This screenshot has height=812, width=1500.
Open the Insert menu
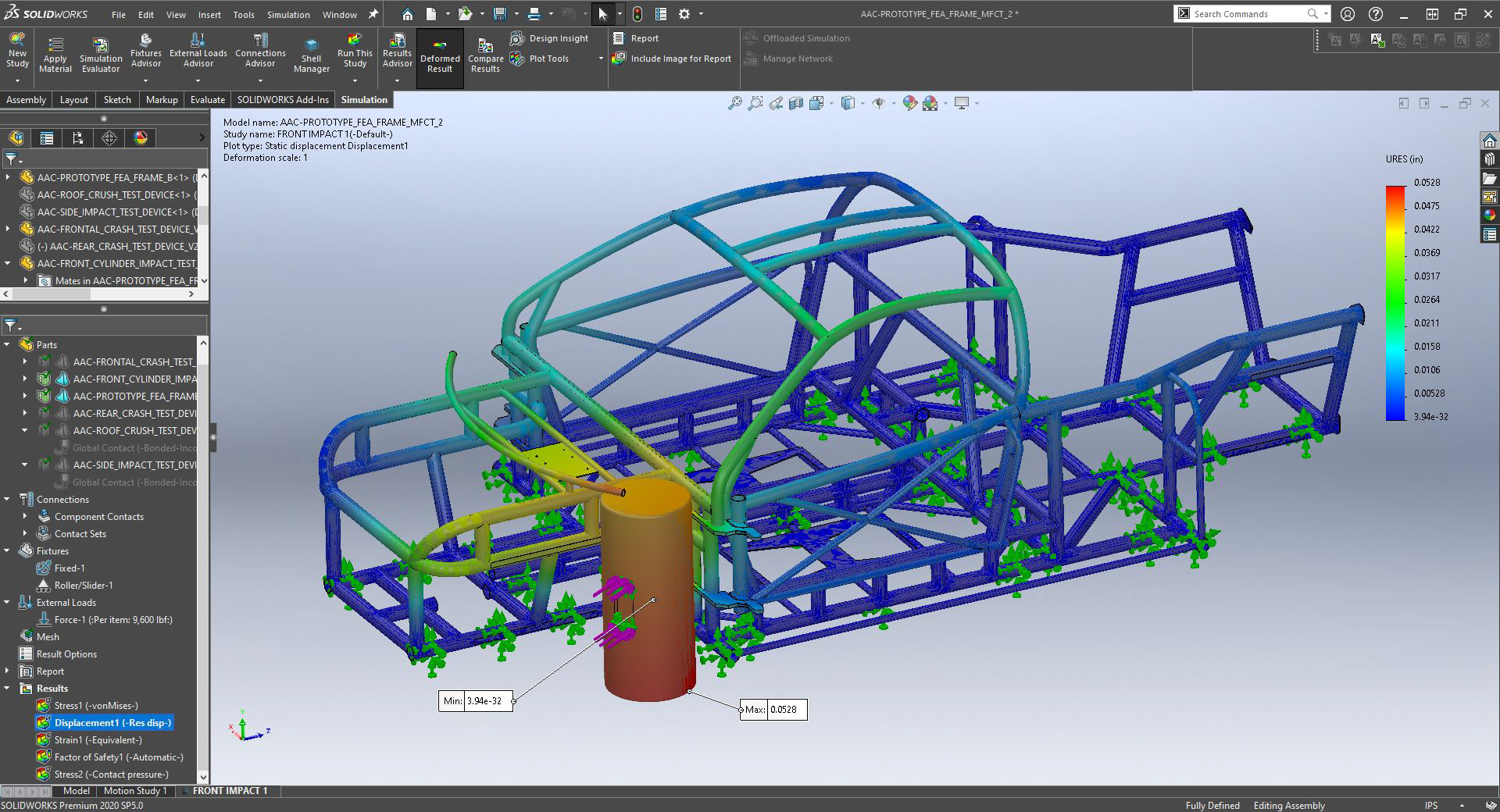[x=209, y=14]
